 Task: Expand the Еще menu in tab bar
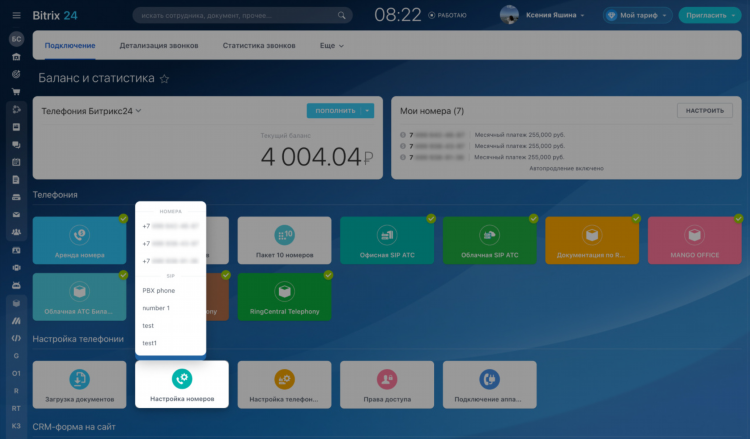tap(331, 45)
